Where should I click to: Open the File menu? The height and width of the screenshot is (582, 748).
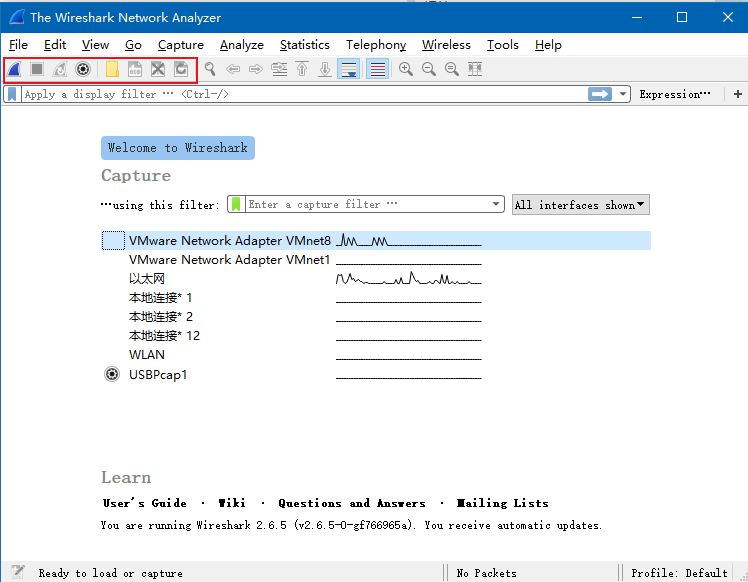pyautogui.click(x=18, y=45)
